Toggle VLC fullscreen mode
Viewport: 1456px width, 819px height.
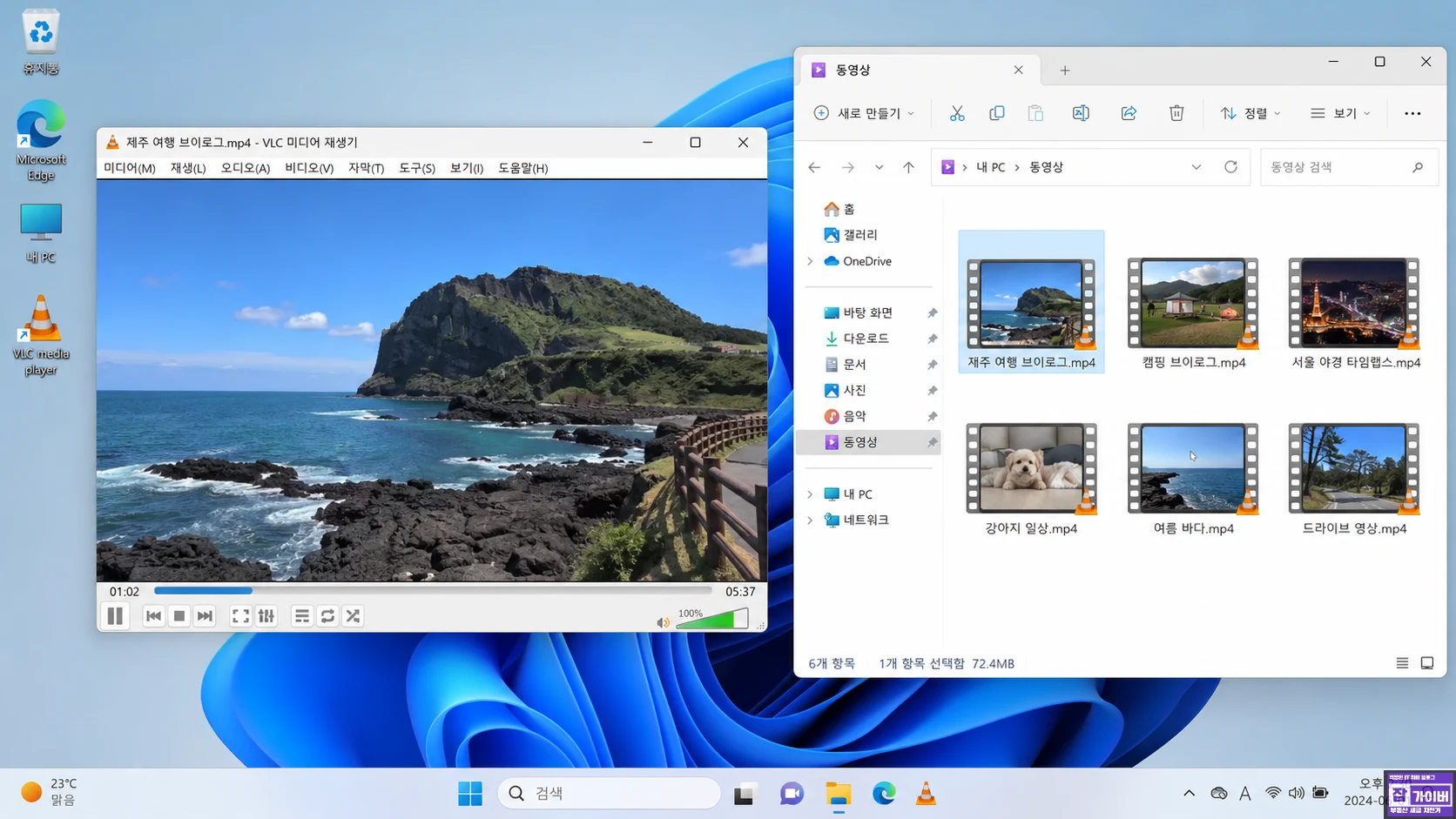pyautogui.click(x=240, y=616)
